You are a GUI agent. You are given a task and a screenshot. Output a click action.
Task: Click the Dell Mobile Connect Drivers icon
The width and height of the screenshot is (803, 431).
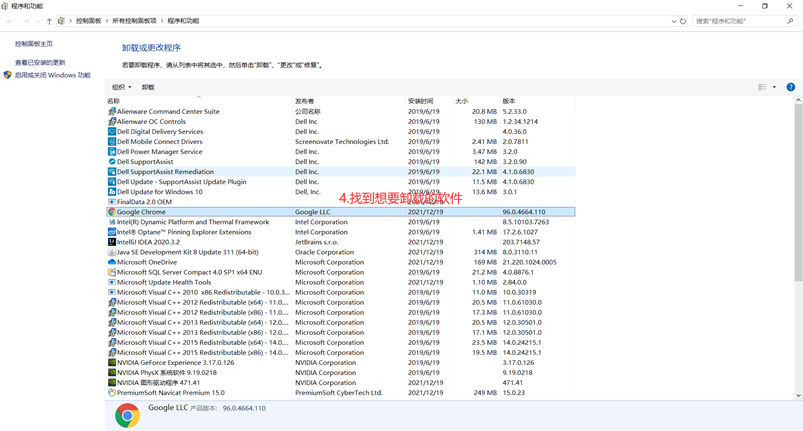click(x=112, y=141)
